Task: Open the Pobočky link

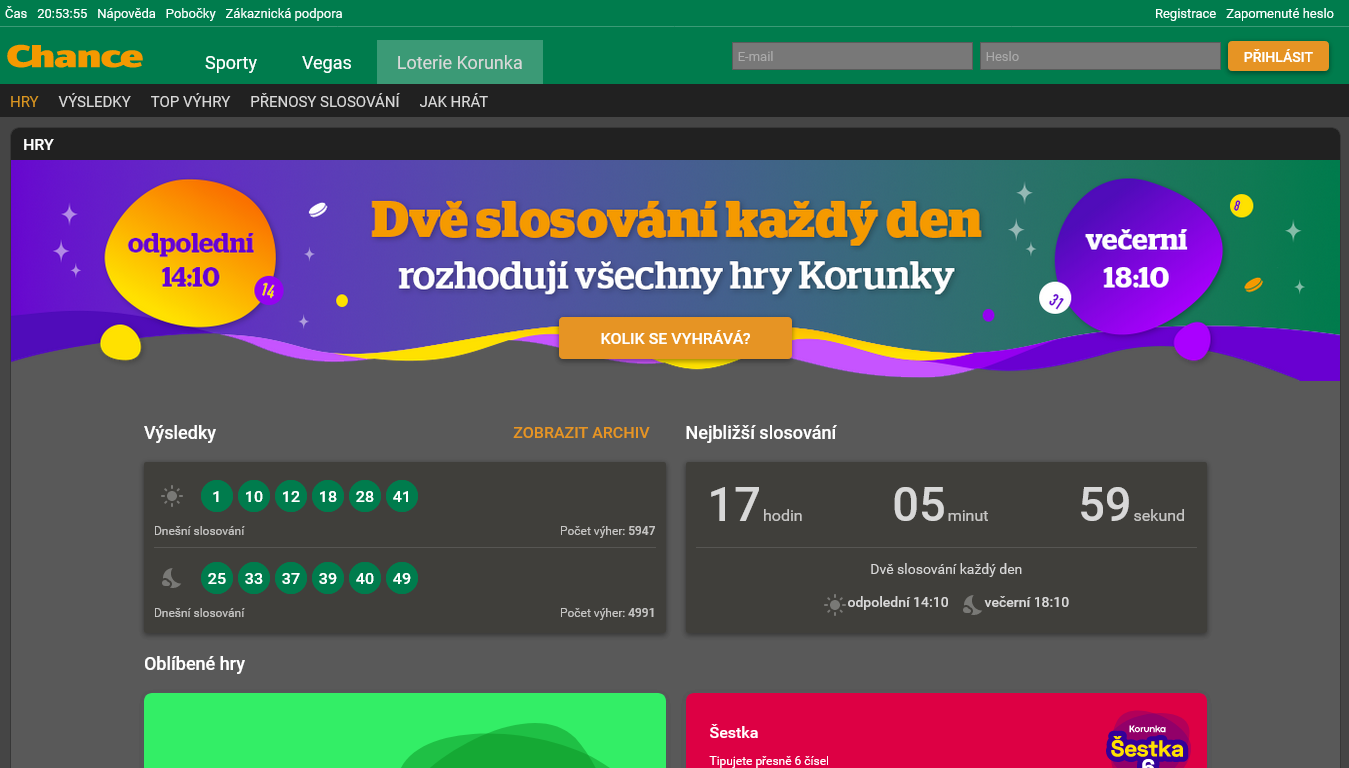Action: [x=190, y=14]
